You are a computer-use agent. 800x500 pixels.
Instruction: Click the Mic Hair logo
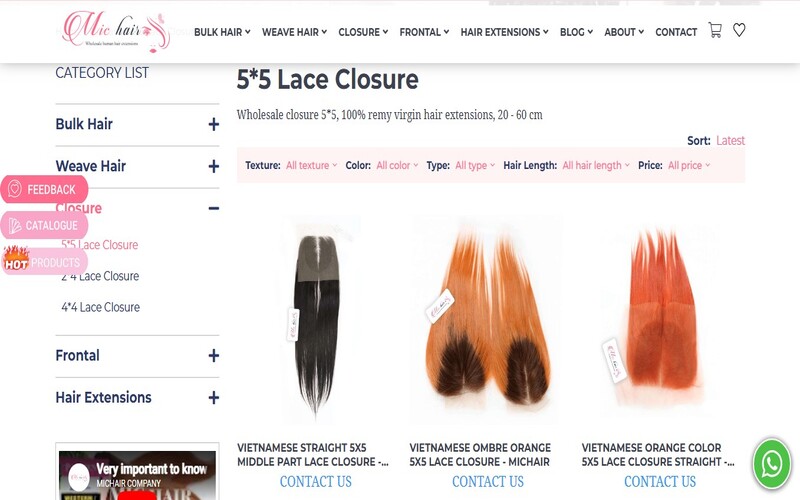116,32
